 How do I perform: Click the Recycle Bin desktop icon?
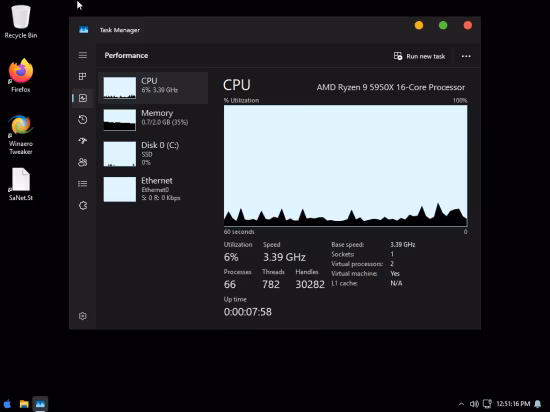click(x=21, y=22)
